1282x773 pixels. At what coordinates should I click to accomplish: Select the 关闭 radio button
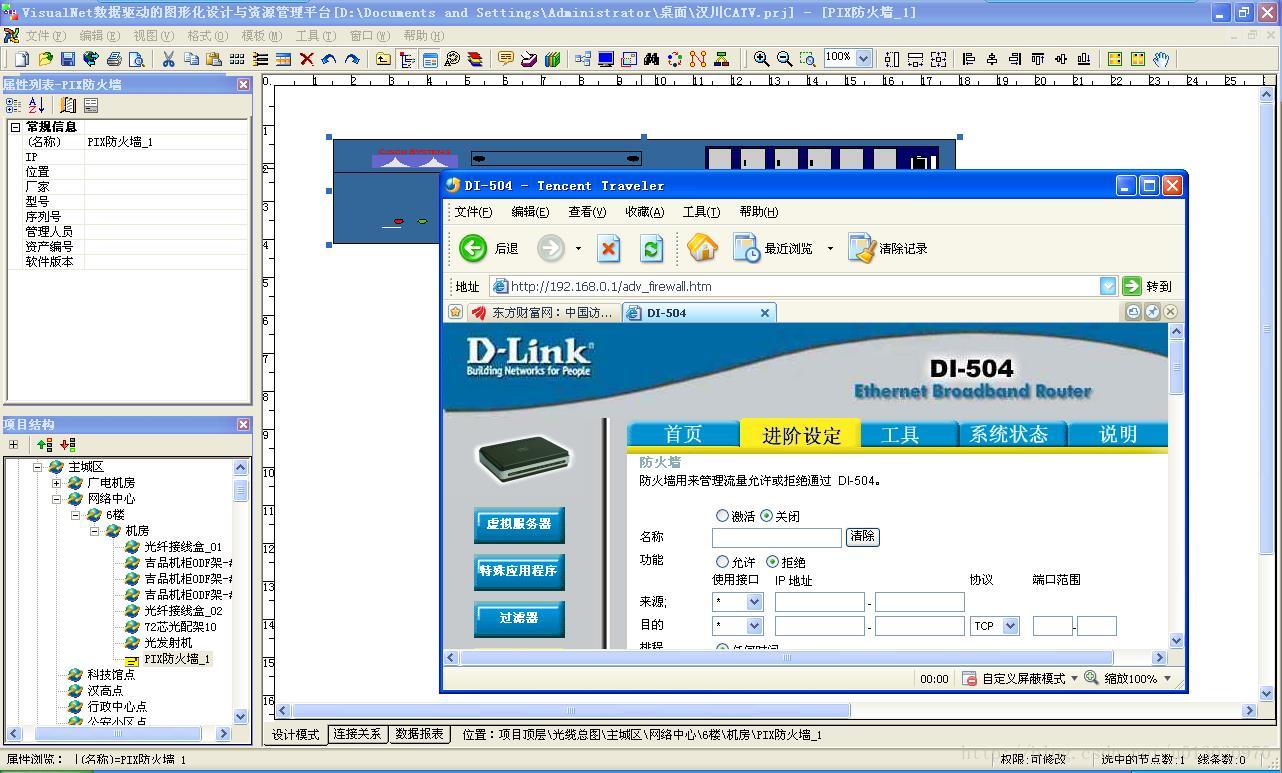(767, 516)
